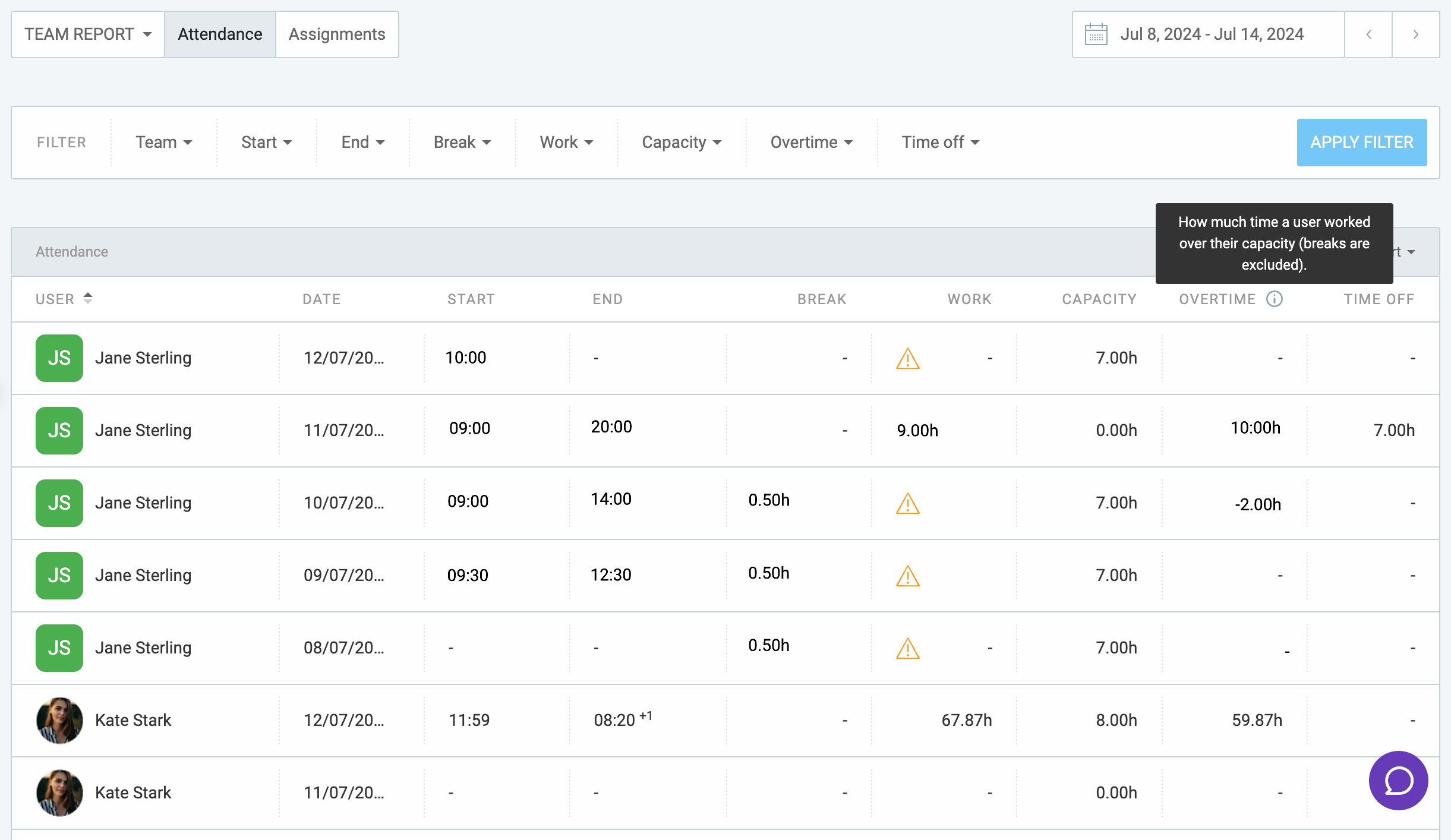Open the Team filter dropdown
Screen dimensions: 1451x840
click(163, 142)
